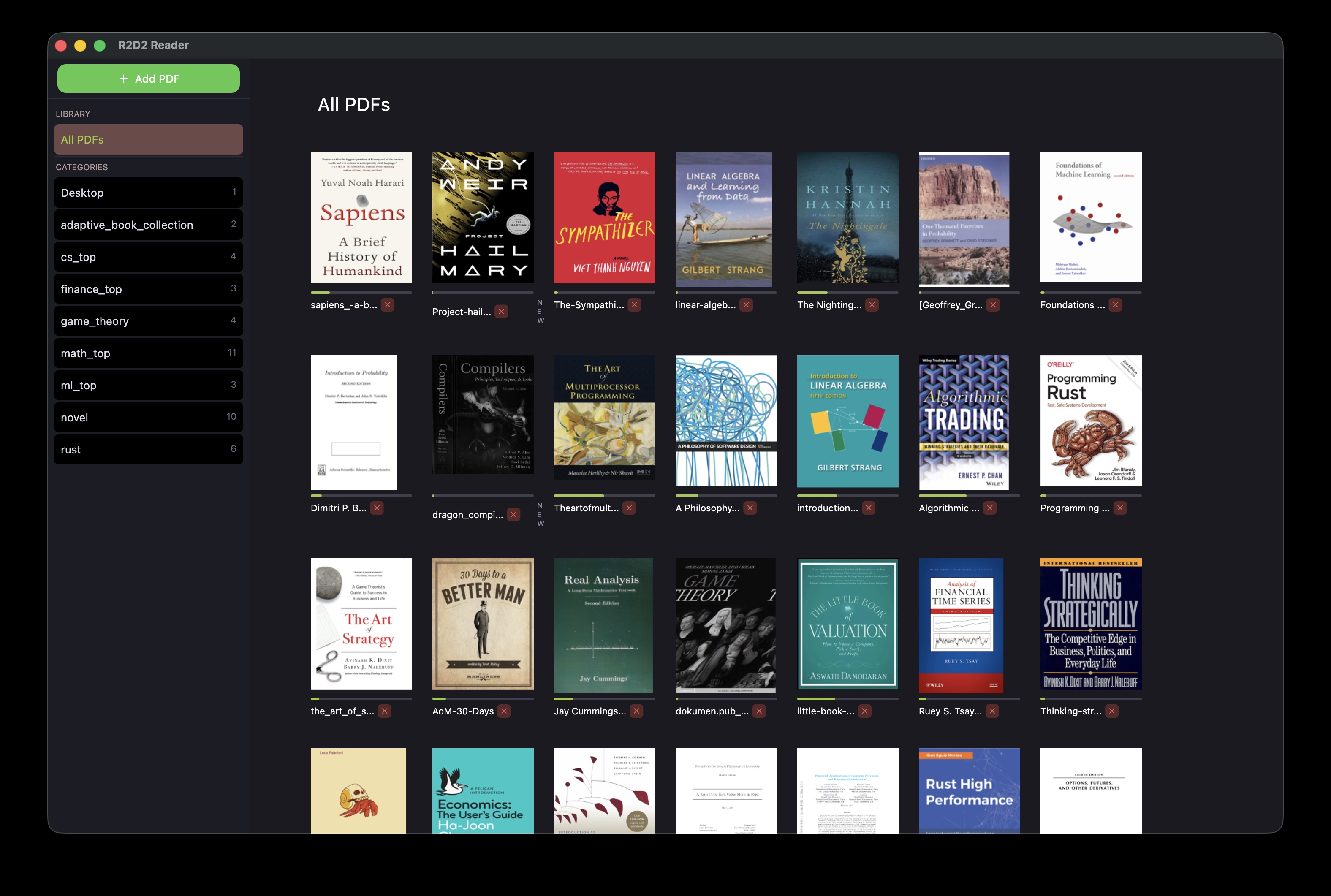Click progress bar under introduction...

point(847,495)
